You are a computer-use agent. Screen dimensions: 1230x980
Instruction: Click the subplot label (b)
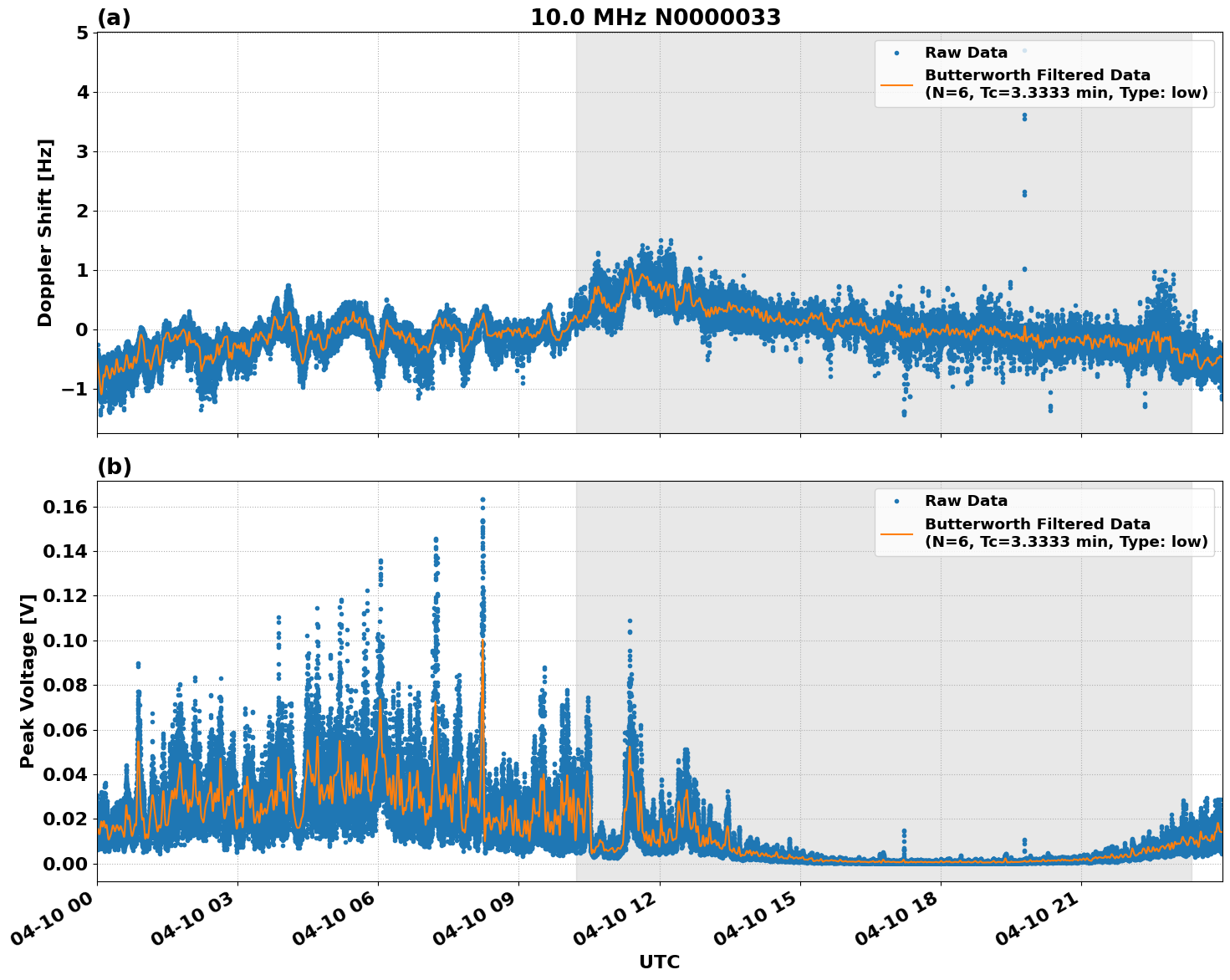pyautogui.click(x=115, y=467)
